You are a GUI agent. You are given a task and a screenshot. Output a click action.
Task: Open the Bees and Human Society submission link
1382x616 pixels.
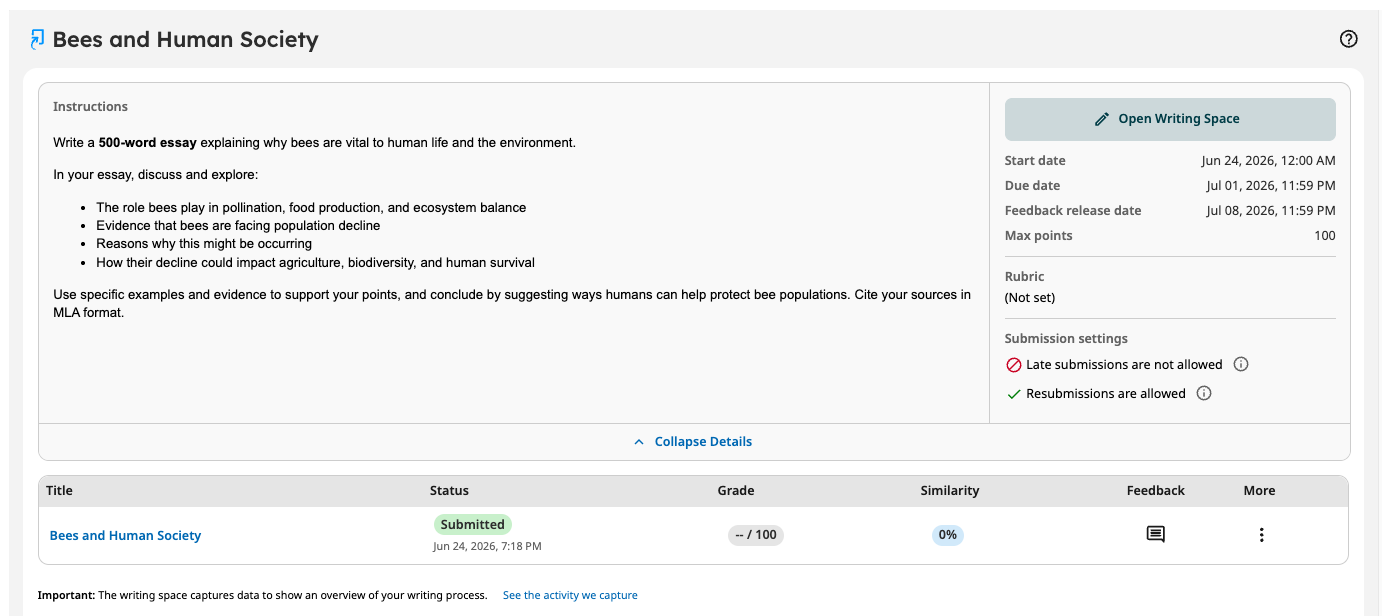(125, 535)
